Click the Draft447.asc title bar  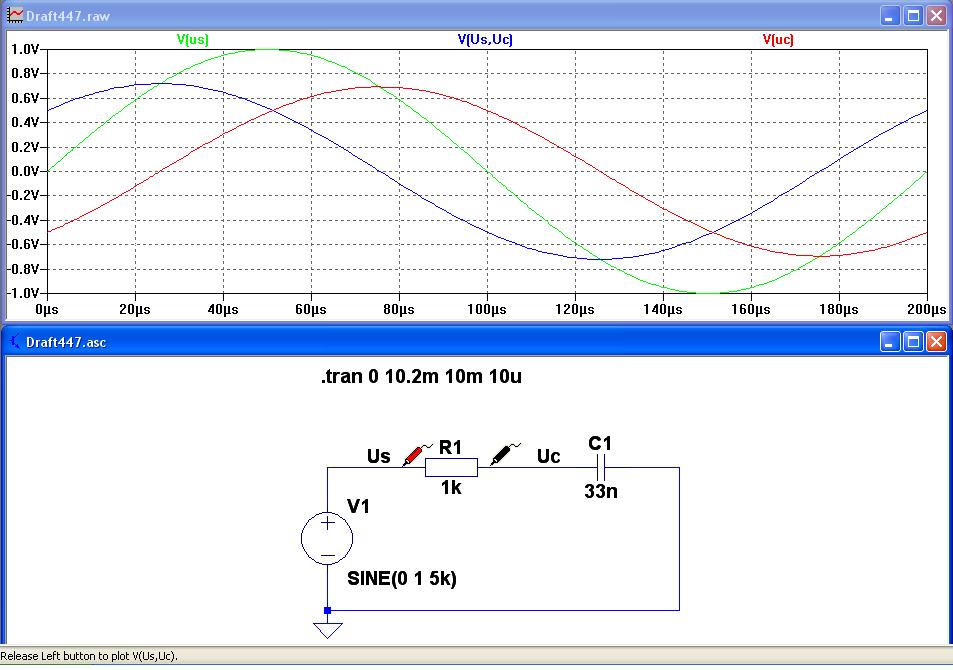[x=476, y=342]
